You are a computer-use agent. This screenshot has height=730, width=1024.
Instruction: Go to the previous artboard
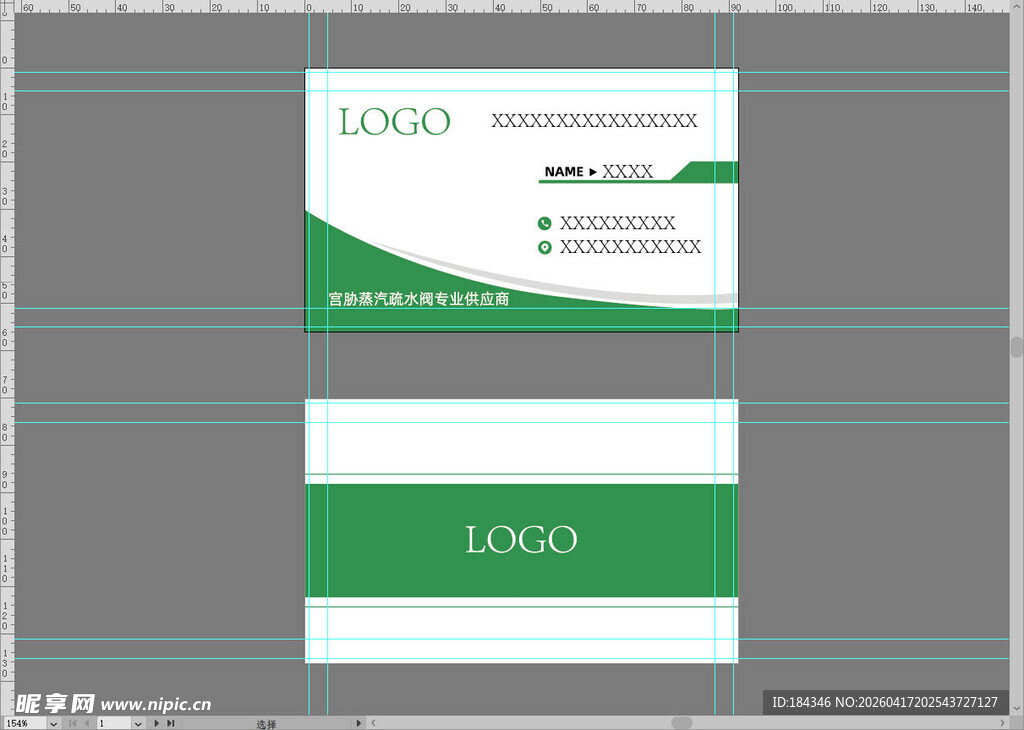85,723
